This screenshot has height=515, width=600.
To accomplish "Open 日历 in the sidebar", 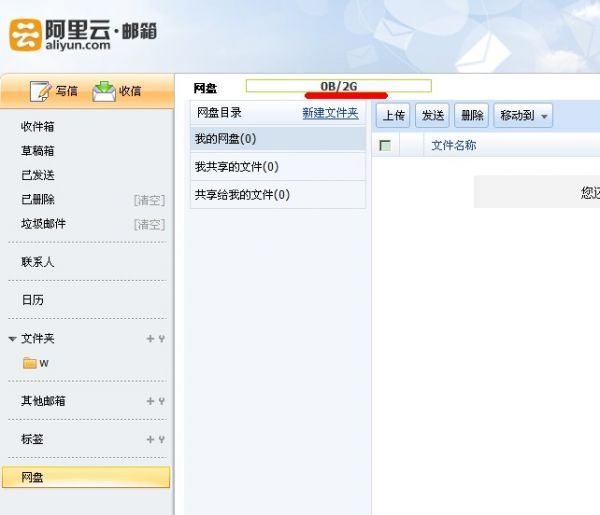I will (x=32, y=300).
